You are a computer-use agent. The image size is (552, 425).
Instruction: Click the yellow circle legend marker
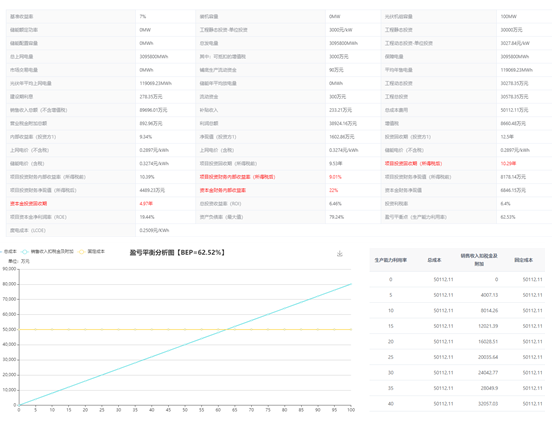tap(81, 251)
